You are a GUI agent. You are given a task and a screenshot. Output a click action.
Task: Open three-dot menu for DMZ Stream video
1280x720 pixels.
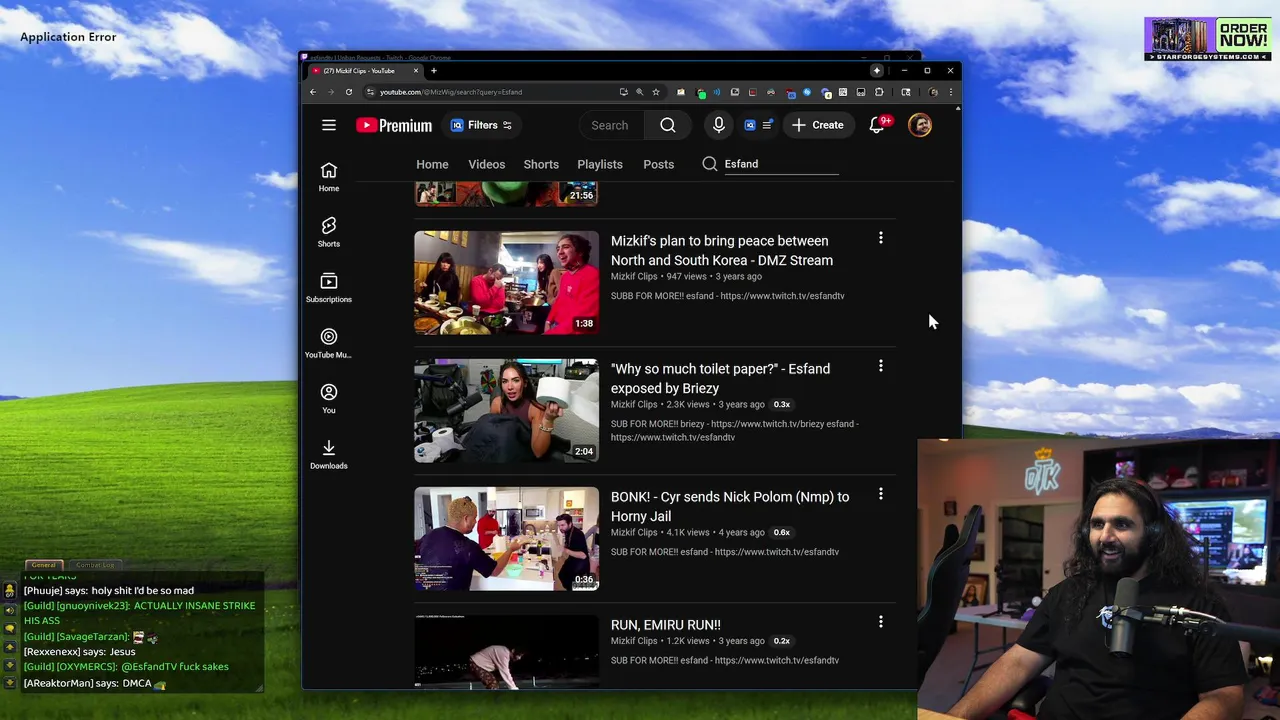point(881,238)
